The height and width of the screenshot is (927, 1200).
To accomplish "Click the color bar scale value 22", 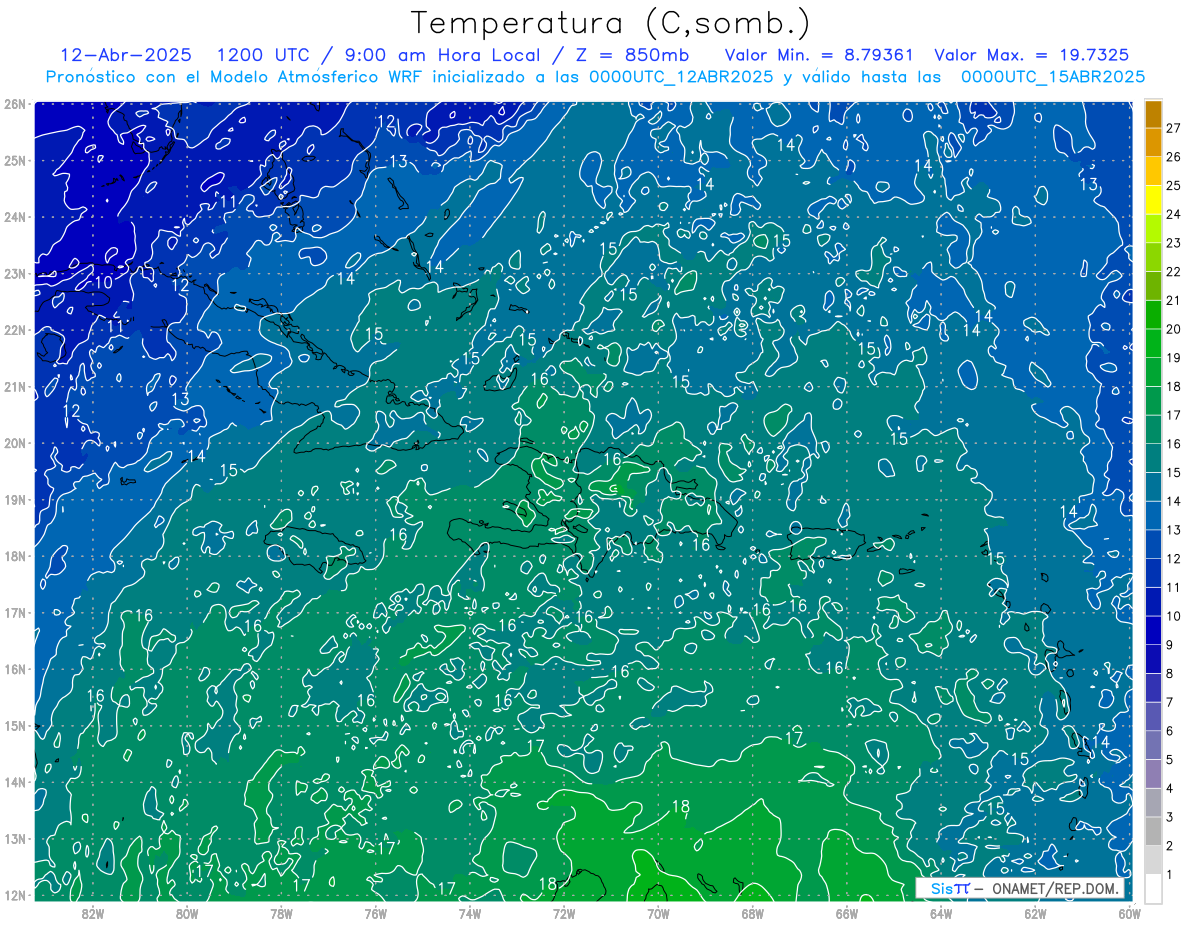I will (x=1173, y=272).
